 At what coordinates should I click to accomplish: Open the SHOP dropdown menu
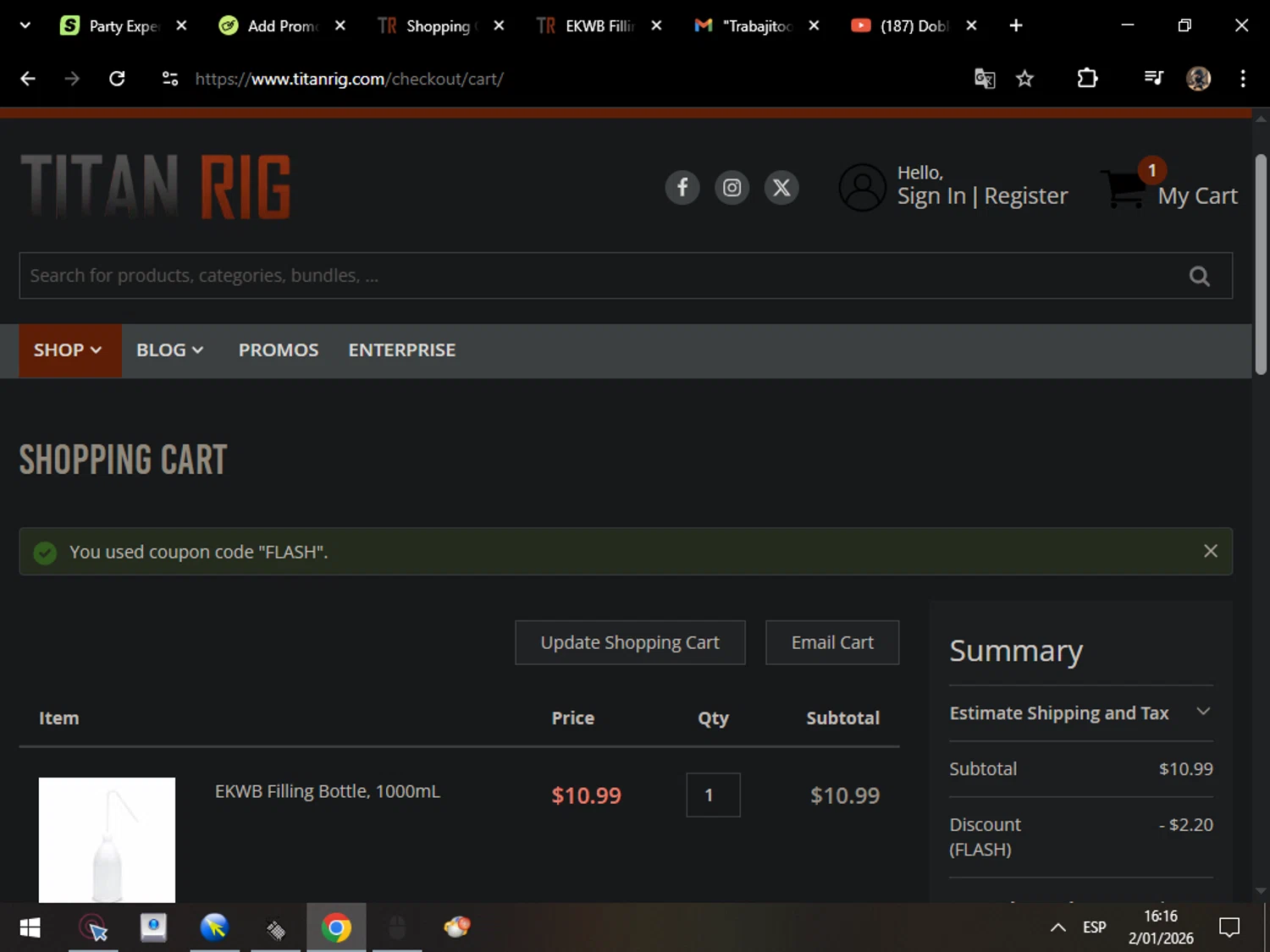[70, 350]
